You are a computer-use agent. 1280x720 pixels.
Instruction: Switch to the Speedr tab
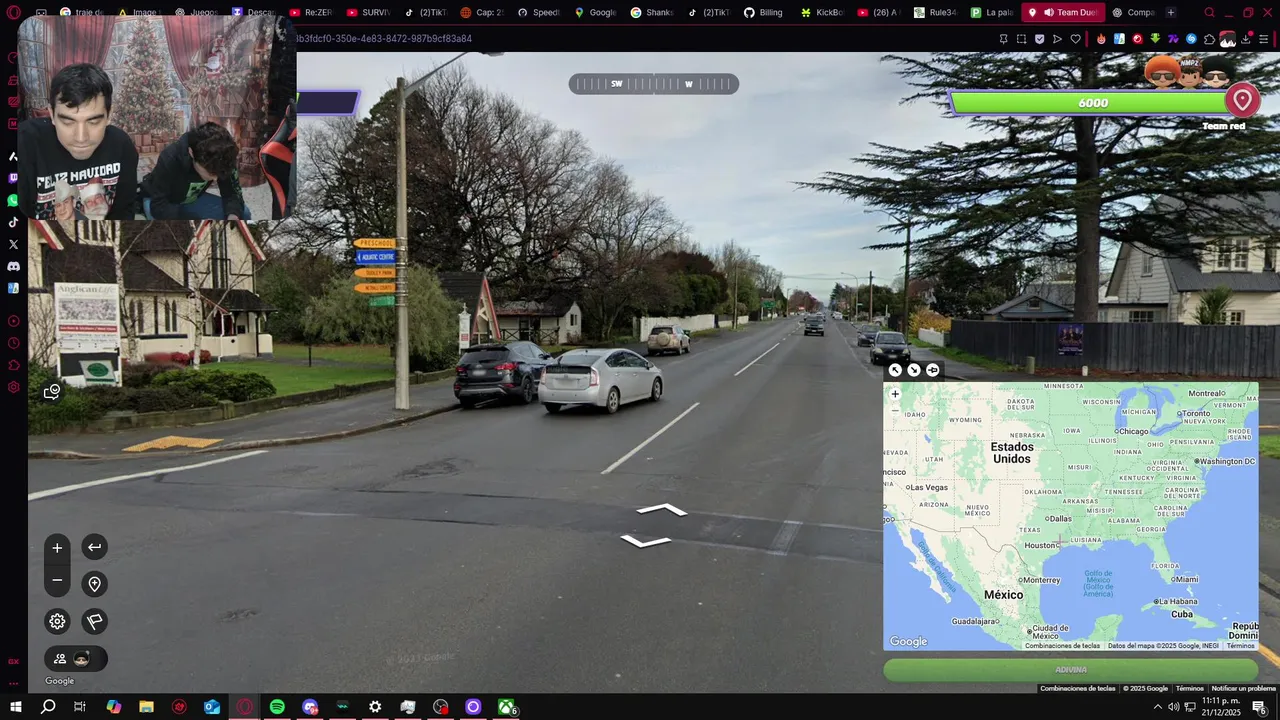pyautogui.click(x=538, y=12)
